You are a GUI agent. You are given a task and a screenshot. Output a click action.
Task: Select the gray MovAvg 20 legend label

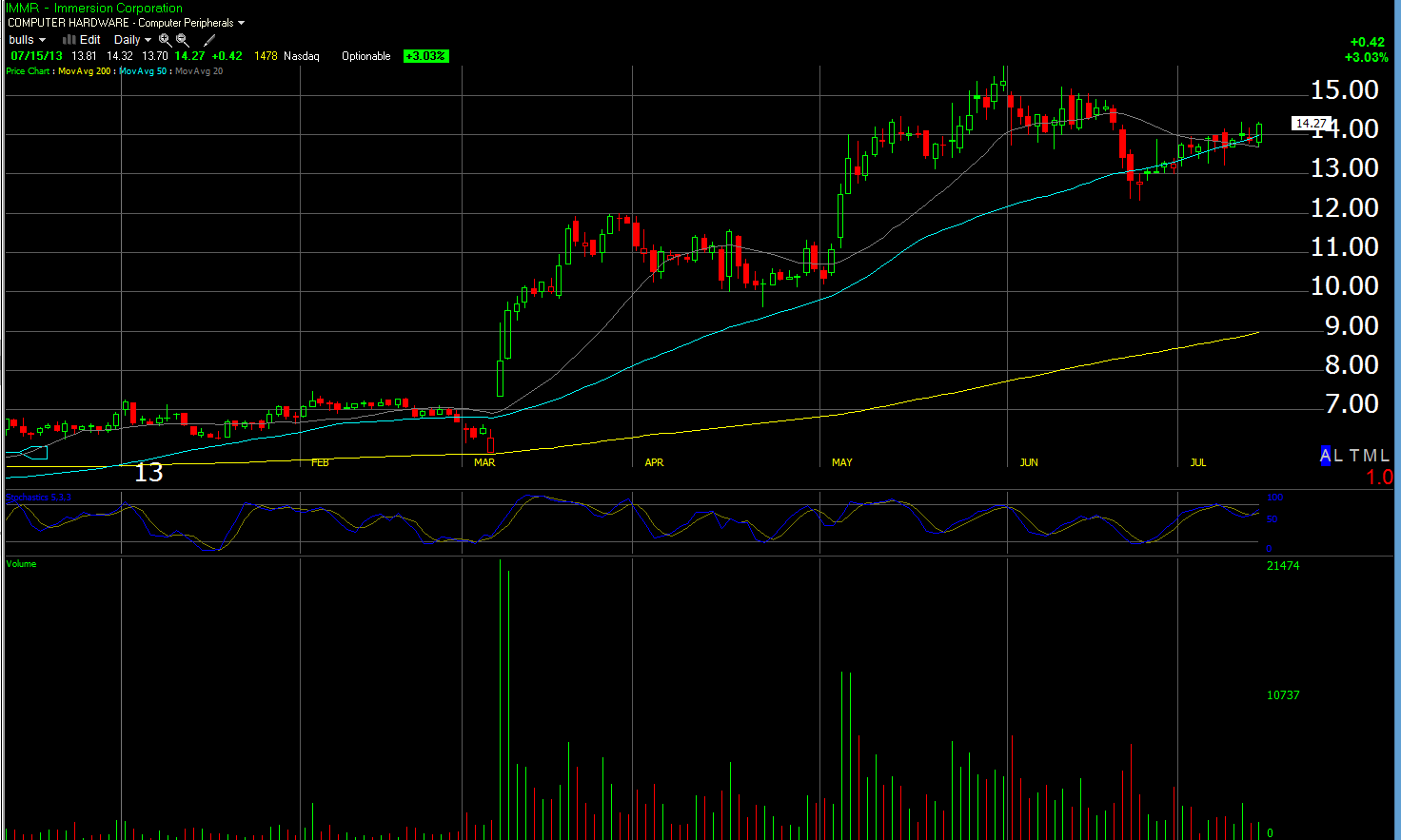(199, 71)
